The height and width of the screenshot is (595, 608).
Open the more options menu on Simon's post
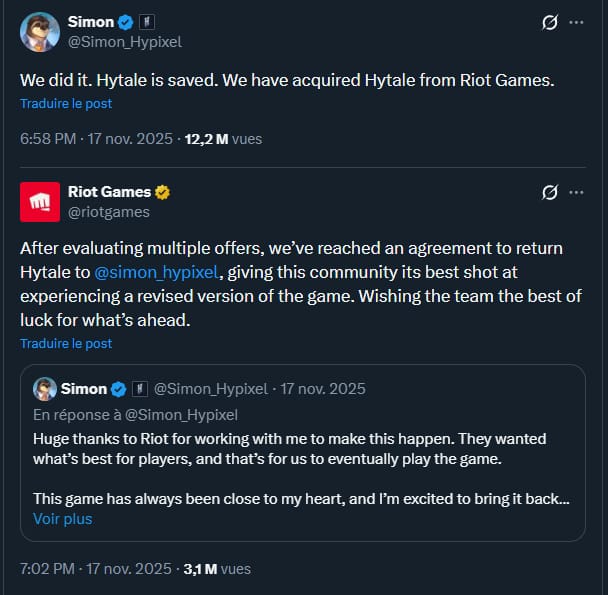[577, 22]
